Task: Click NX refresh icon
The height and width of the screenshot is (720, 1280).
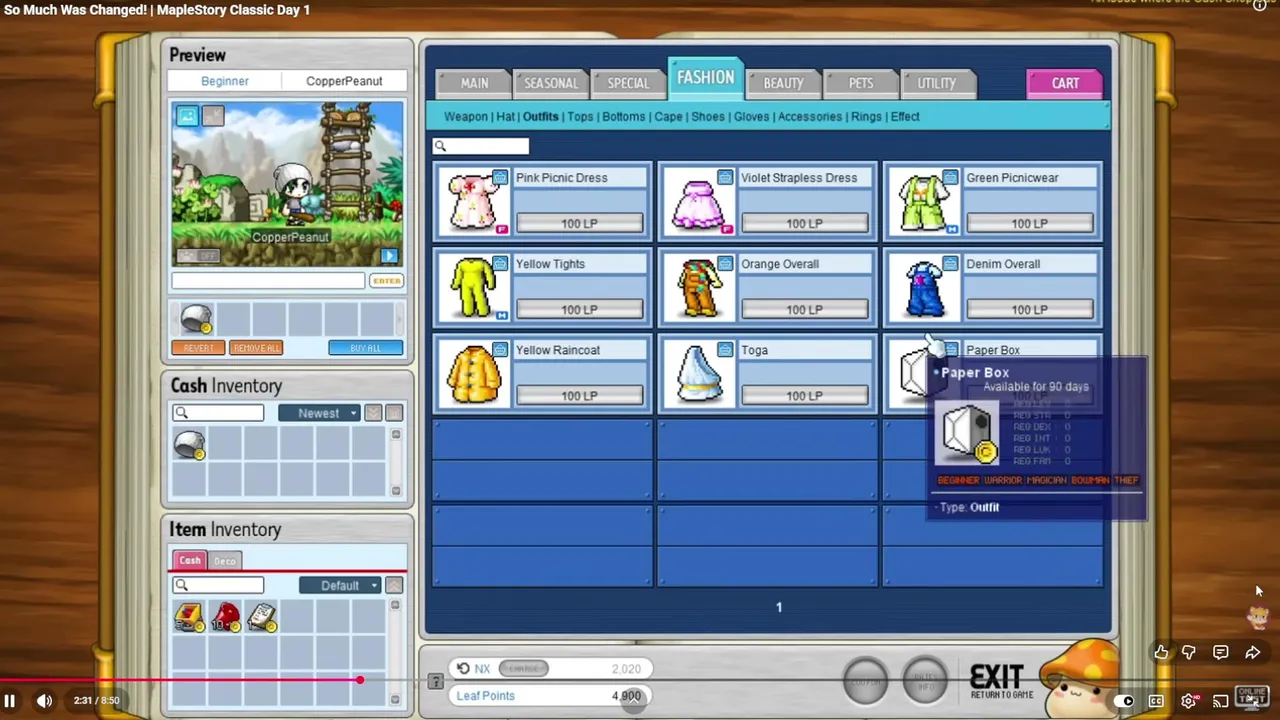Action: 462,669
